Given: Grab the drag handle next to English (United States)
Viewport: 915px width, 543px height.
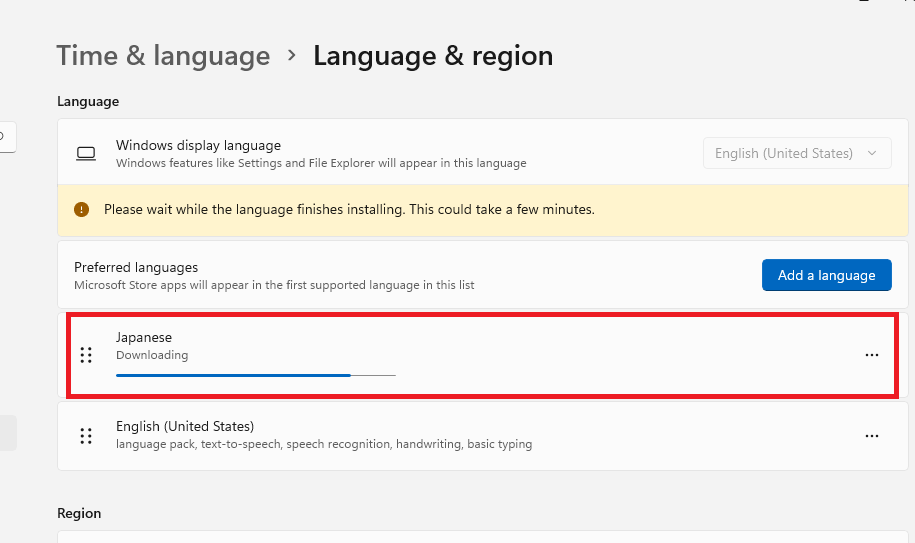Looking at the screenshot, I should 86,436.
